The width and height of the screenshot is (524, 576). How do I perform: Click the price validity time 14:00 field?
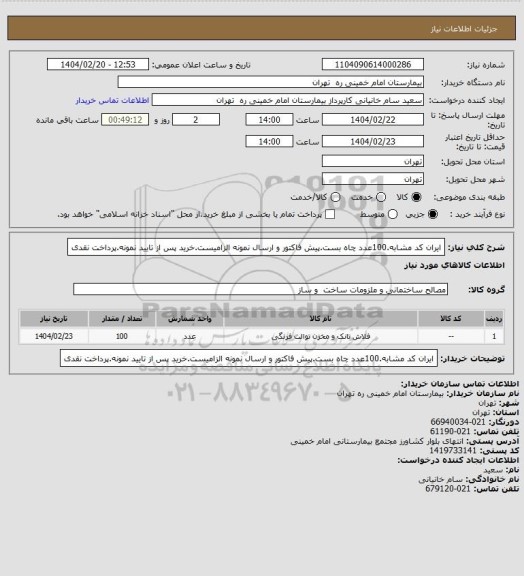[269, 141]
